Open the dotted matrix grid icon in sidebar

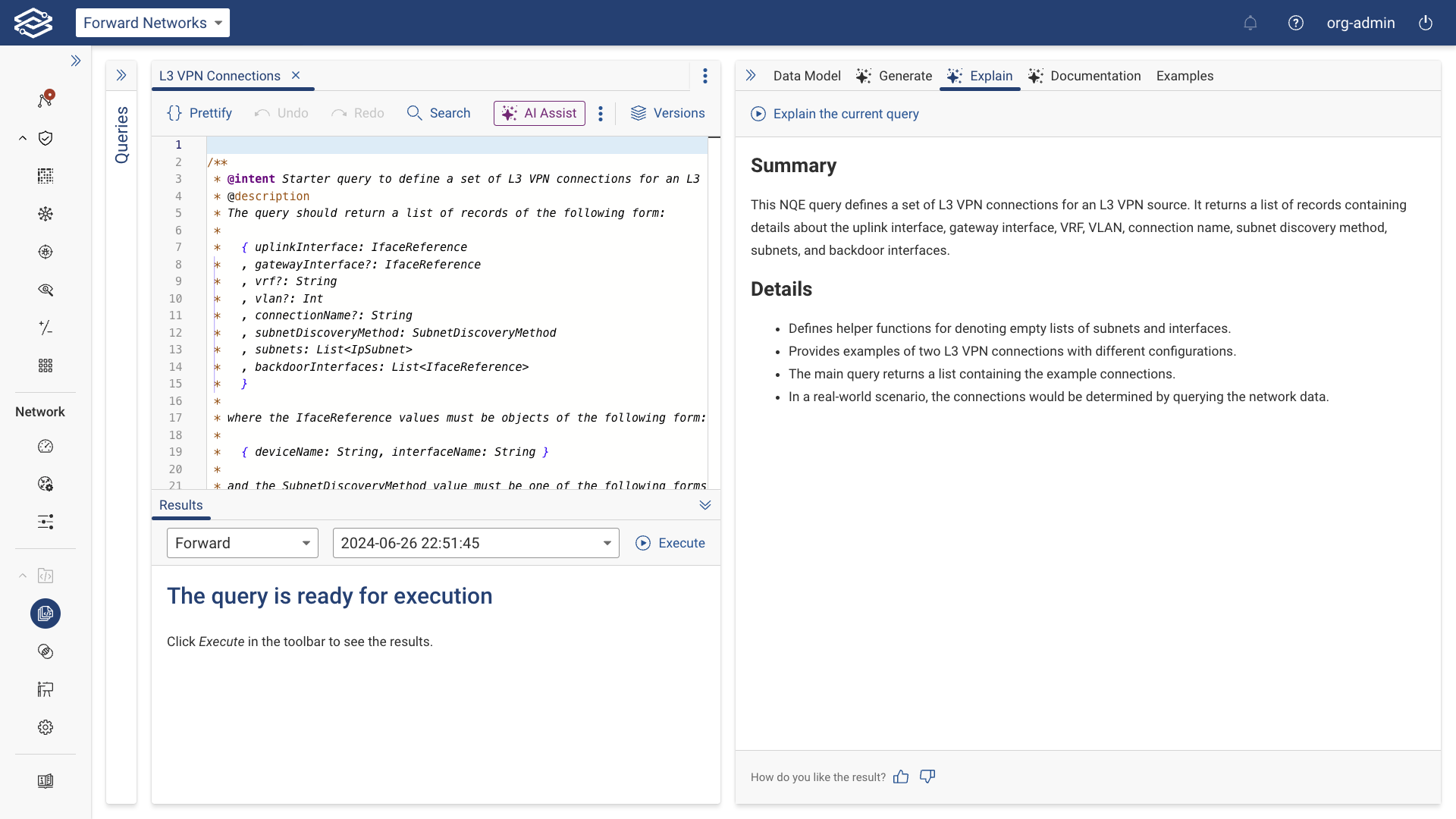tap(45, 176)
